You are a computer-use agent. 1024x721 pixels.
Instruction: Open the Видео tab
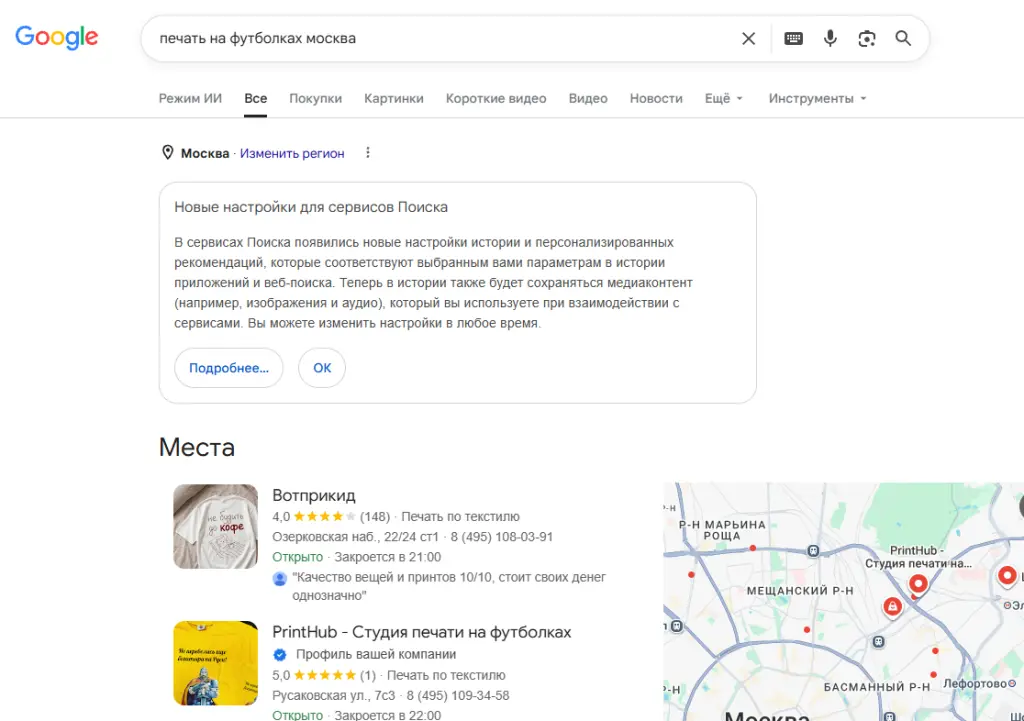(x=588, y=99)
